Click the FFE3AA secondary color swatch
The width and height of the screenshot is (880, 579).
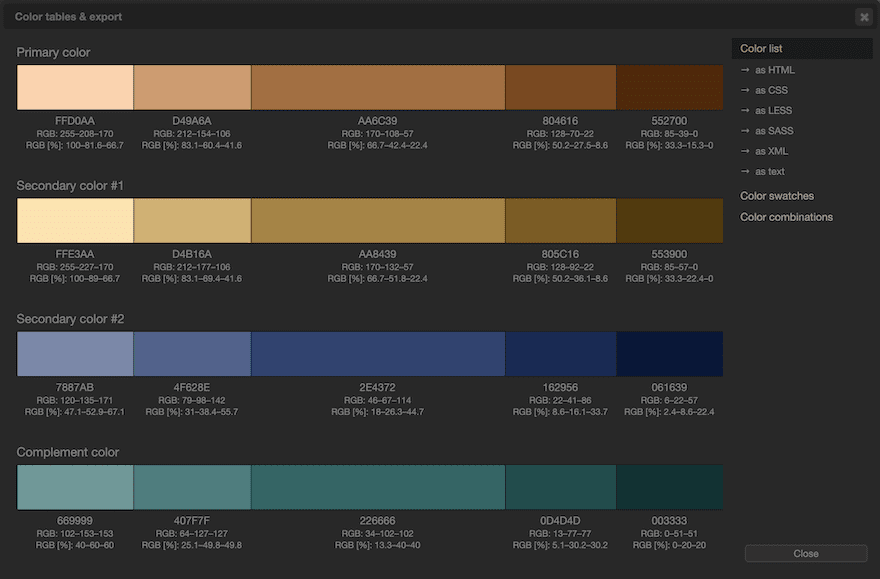[x=75, y=221]
